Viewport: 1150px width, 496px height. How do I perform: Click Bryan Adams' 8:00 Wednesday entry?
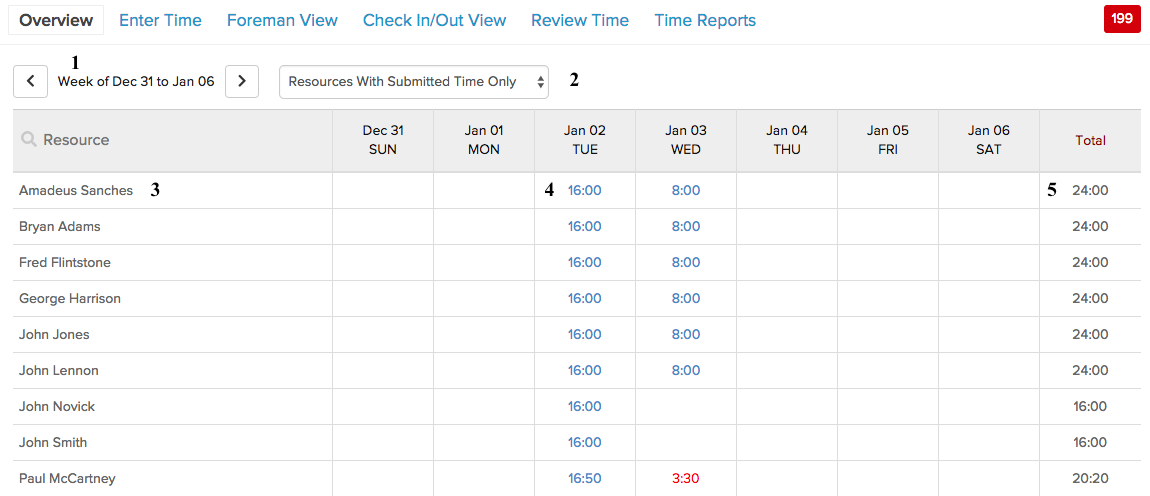(686, 227)
